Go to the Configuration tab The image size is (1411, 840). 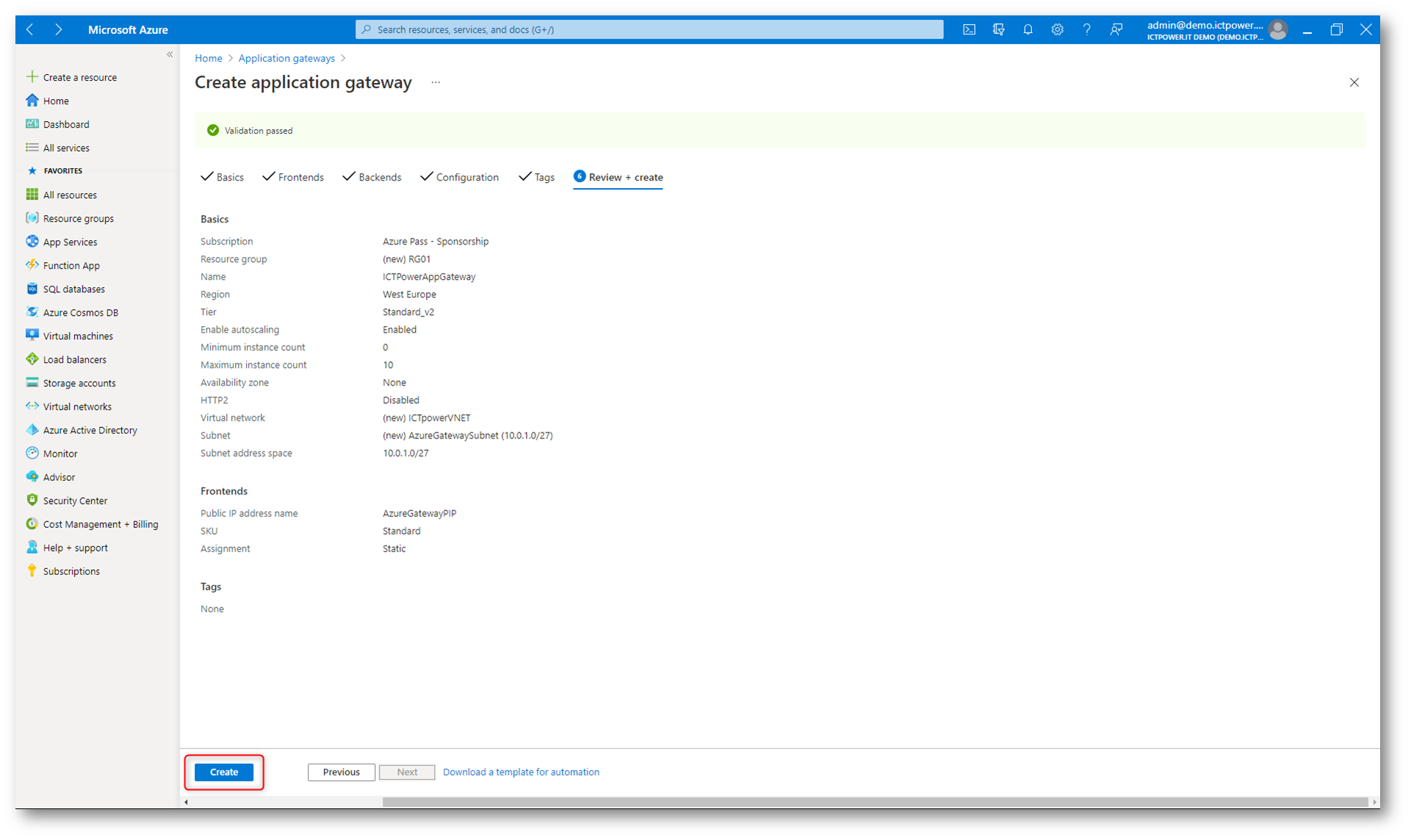(459, 177)
